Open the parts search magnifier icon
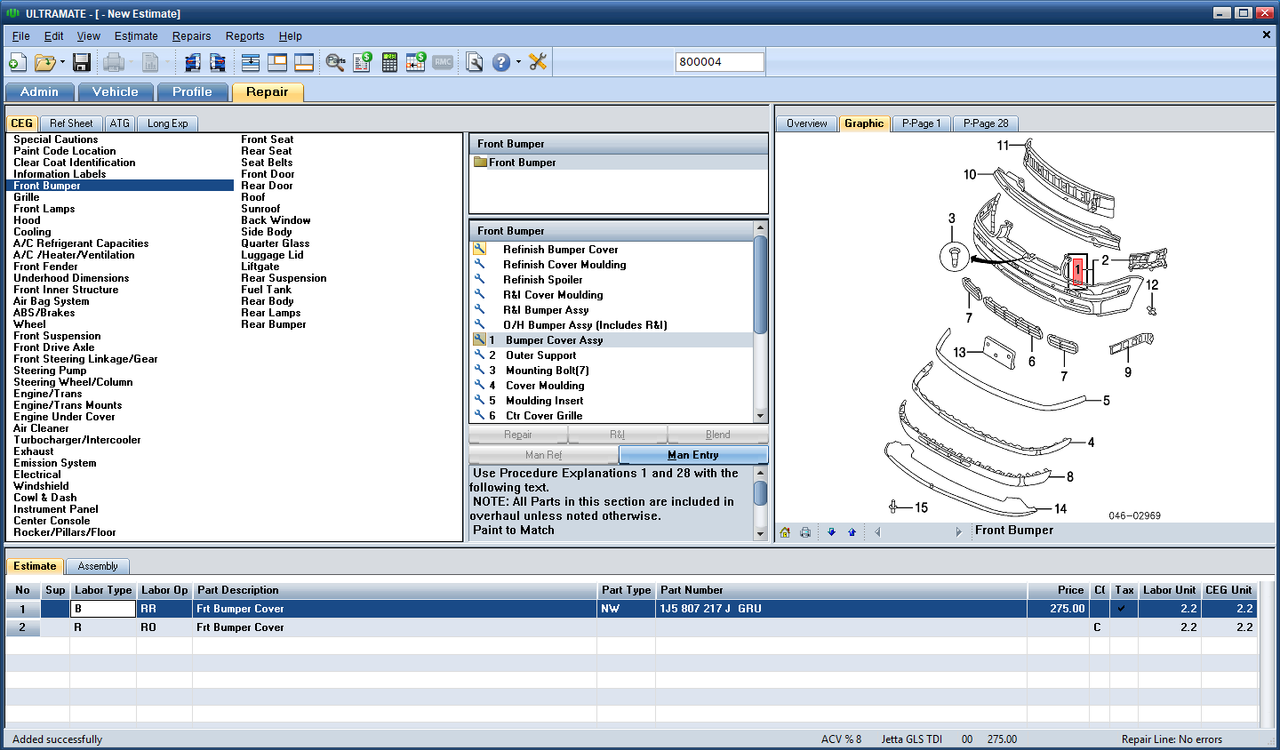The width and height of the screenshot is (1280, 750). pyautogui.click(x=335, y=62)
